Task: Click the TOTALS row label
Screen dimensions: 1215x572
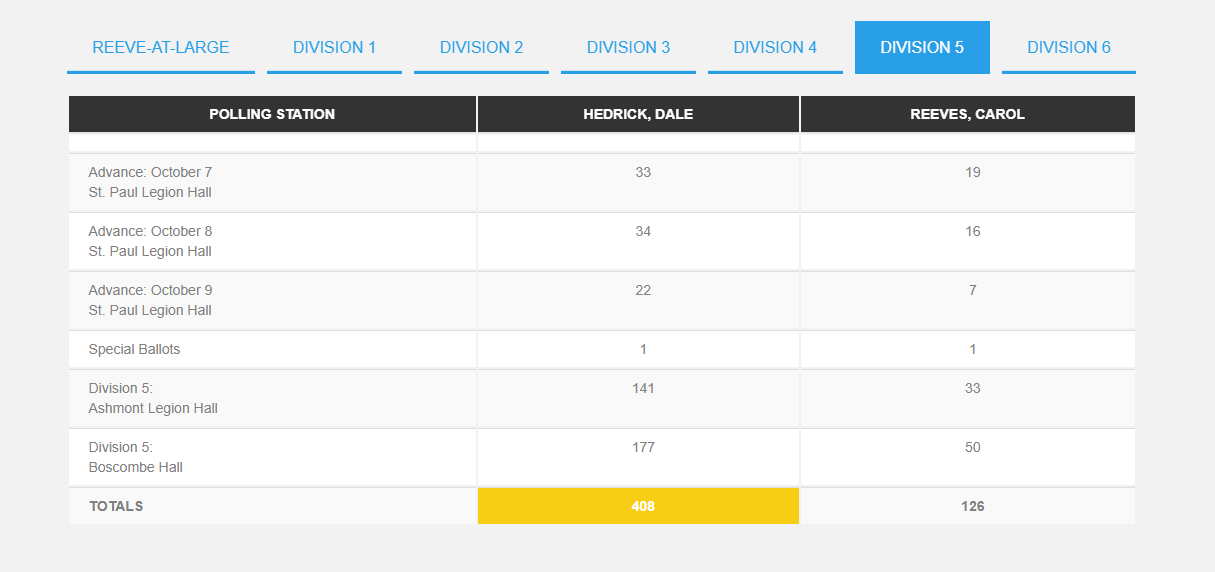Action: [116, 506]
